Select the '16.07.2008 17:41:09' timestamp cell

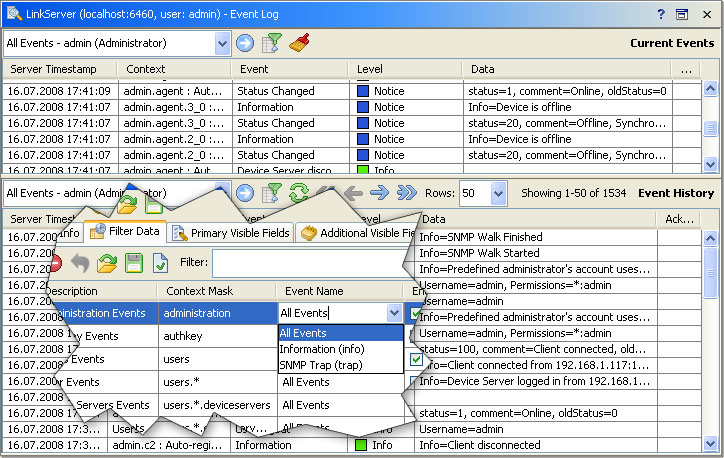(60, 91)
